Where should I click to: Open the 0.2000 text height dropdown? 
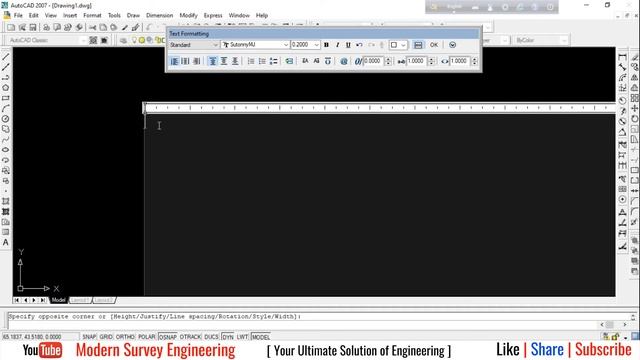(305, 45)
